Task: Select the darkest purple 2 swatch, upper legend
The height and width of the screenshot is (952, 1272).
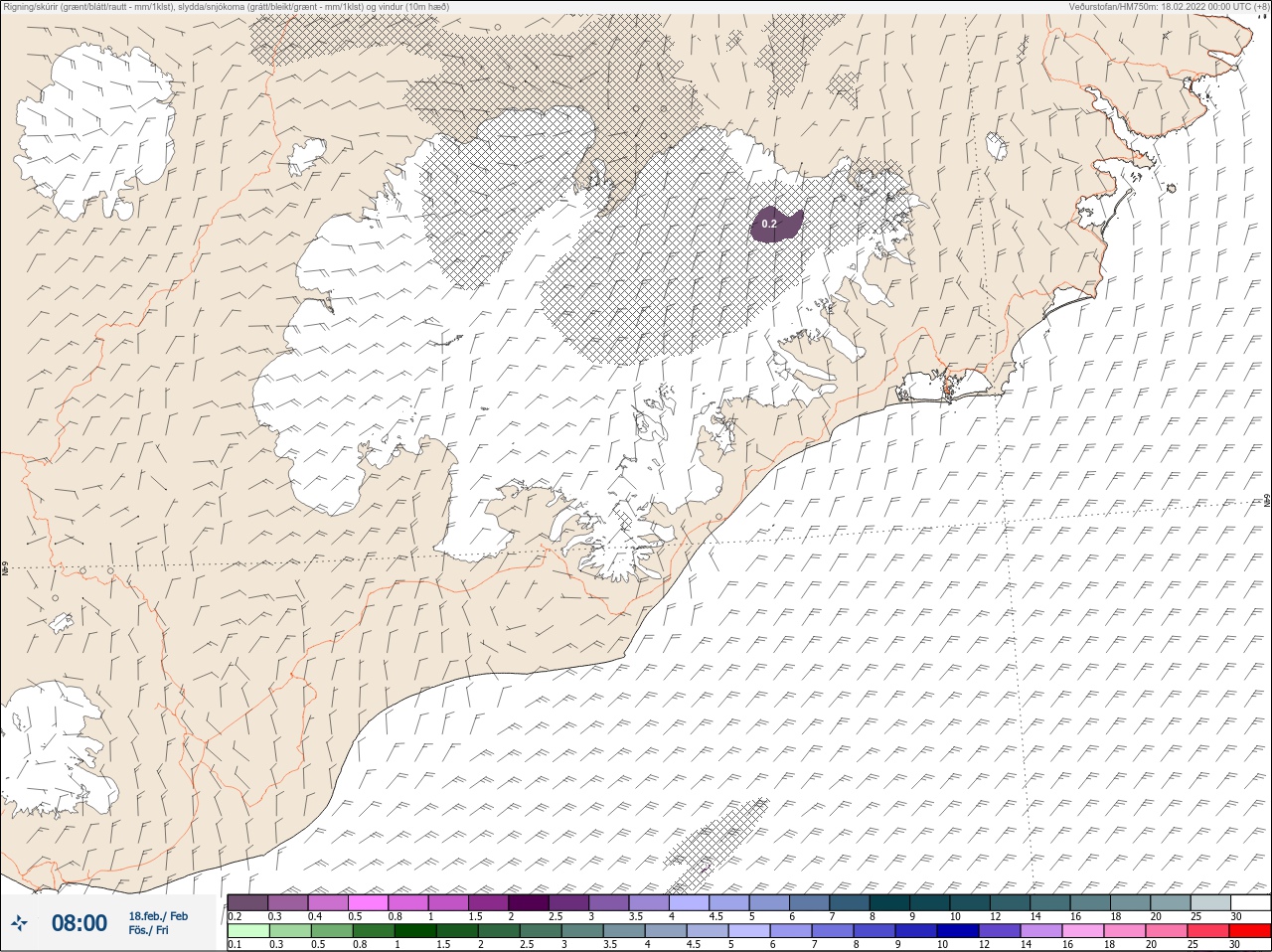Action: [529, 902]
